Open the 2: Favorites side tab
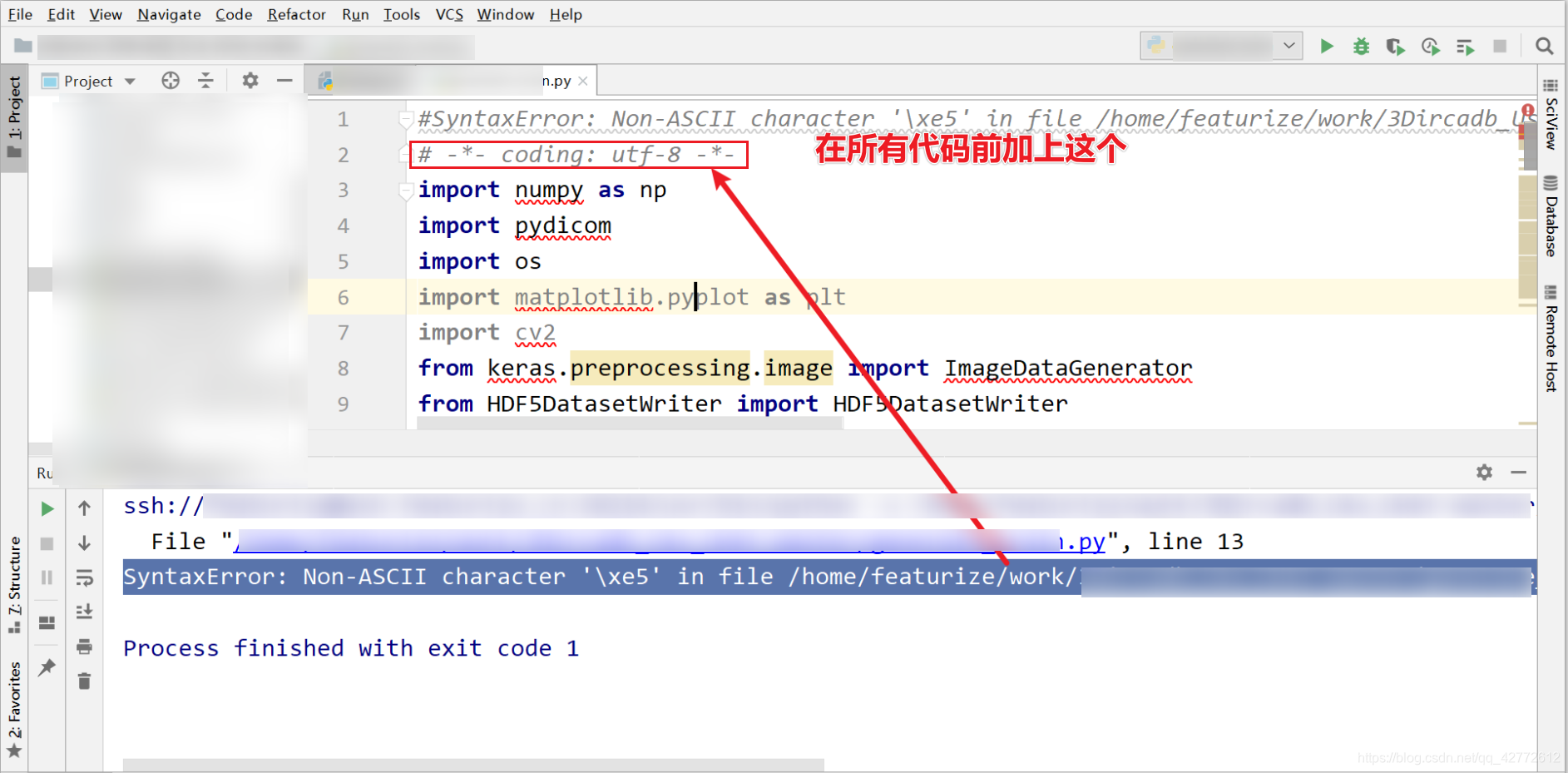1568x773 pixels. pyautogui.click(x=14, y=710)
